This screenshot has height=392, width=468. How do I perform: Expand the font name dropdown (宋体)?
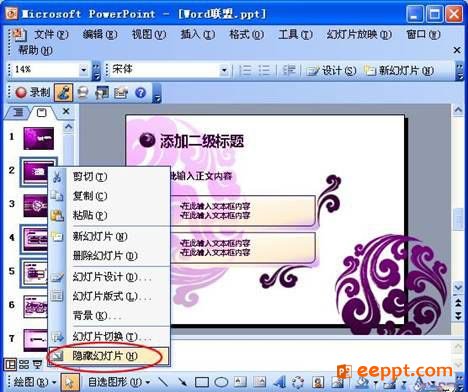[224, 70]
